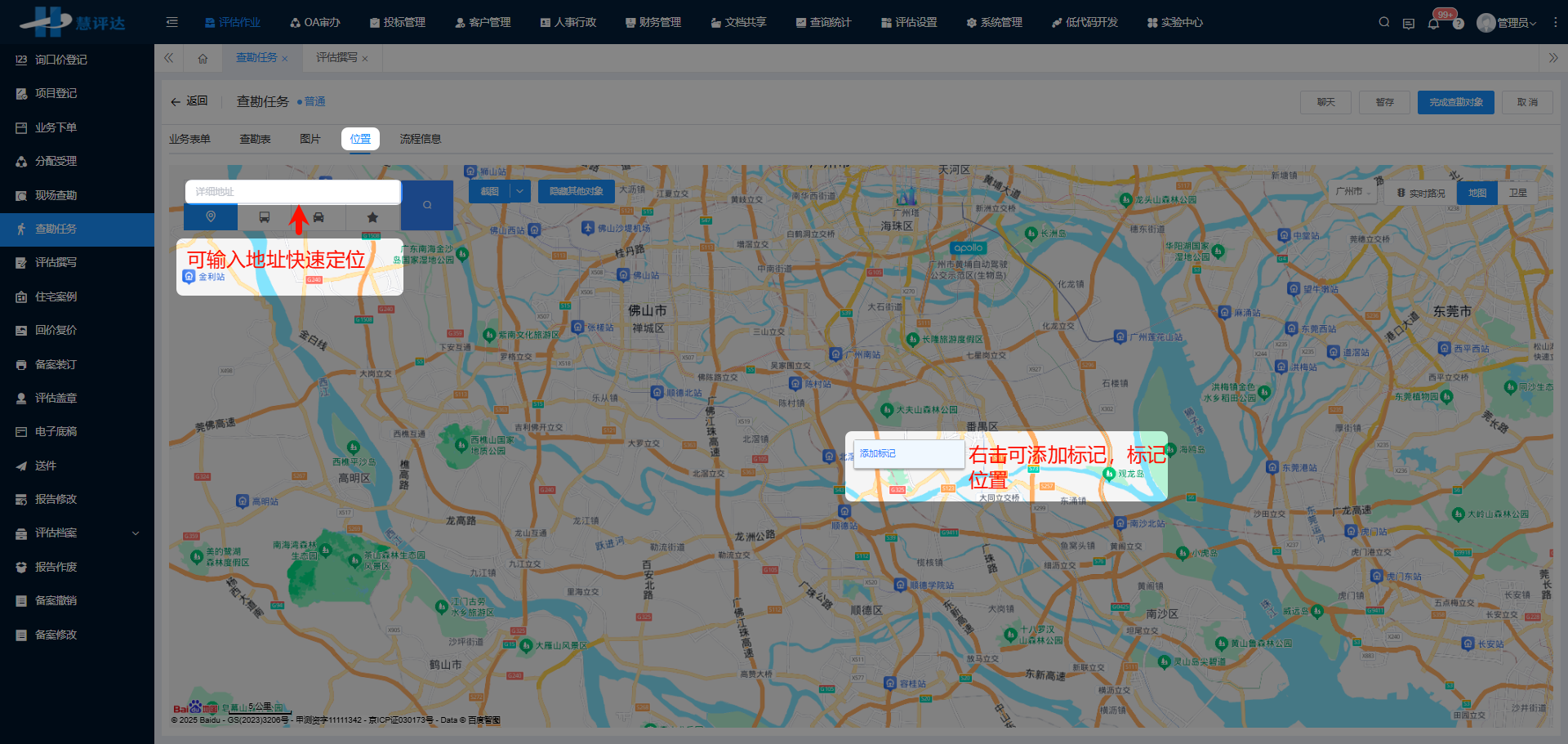Viewport: 1568px width, 744px height.
Task: Go to the home tab icon
Action: coord(203,58)
